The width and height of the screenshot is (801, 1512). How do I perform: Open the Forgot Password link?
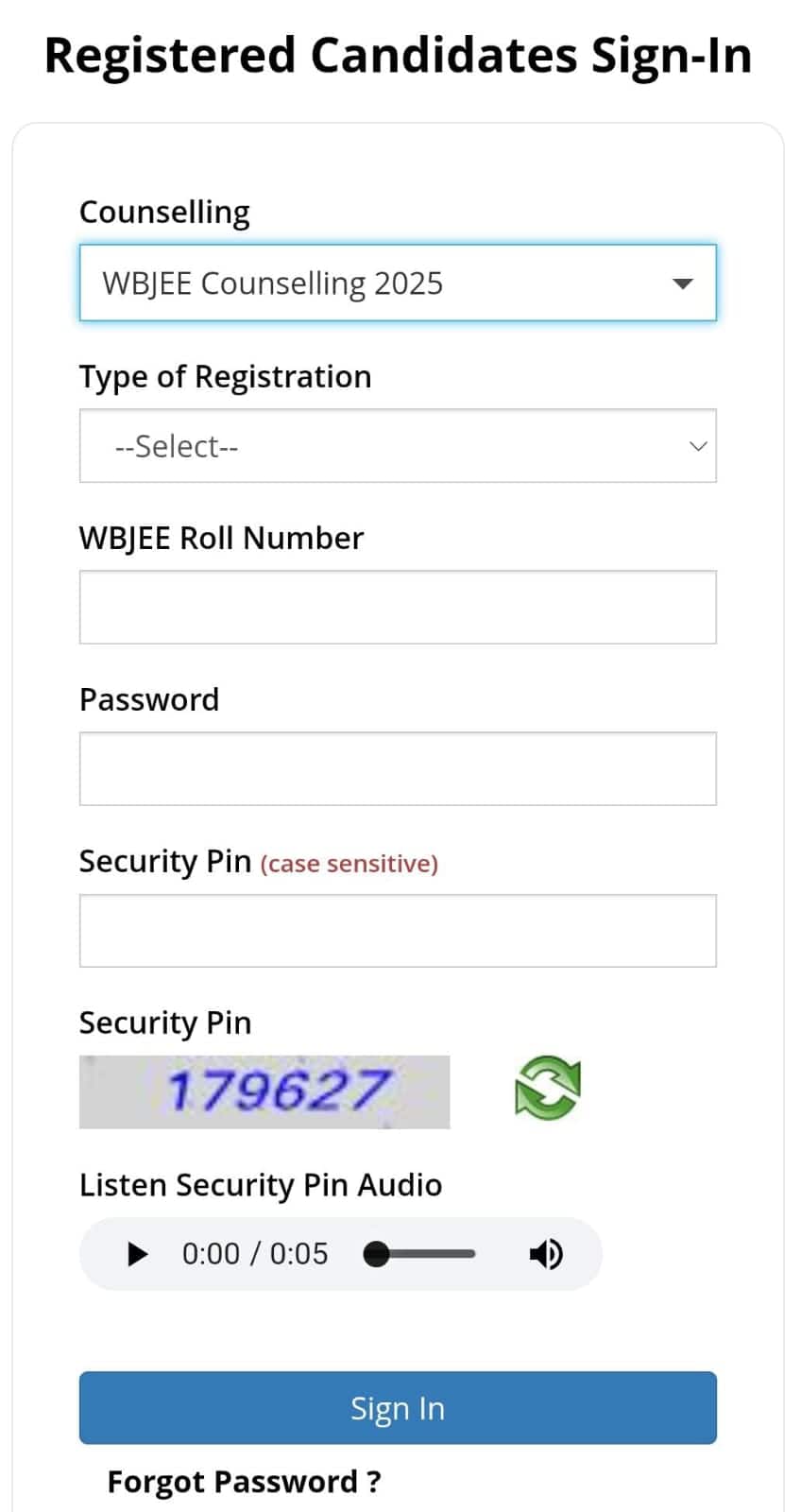244,1482
